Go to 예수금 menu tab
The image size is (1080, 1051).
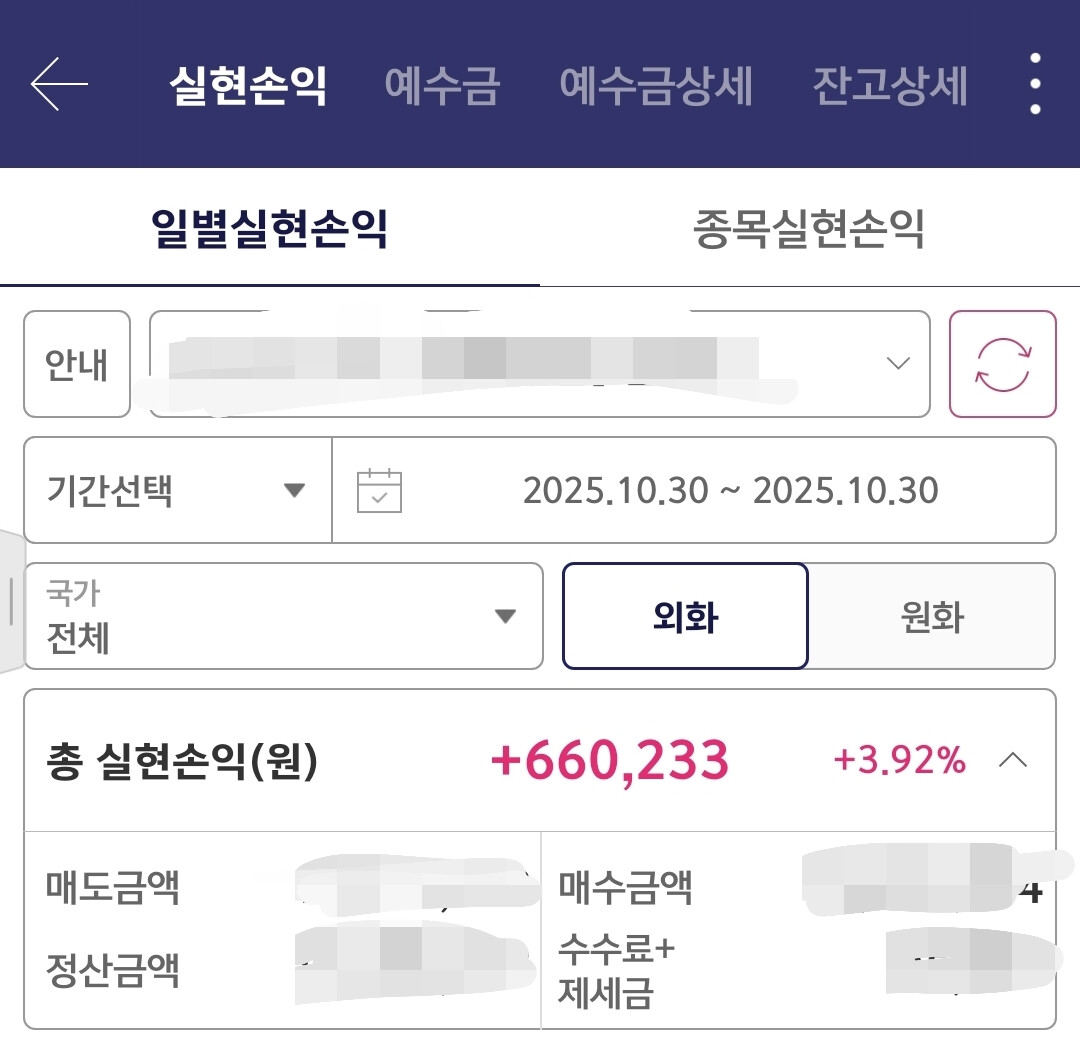441,86
